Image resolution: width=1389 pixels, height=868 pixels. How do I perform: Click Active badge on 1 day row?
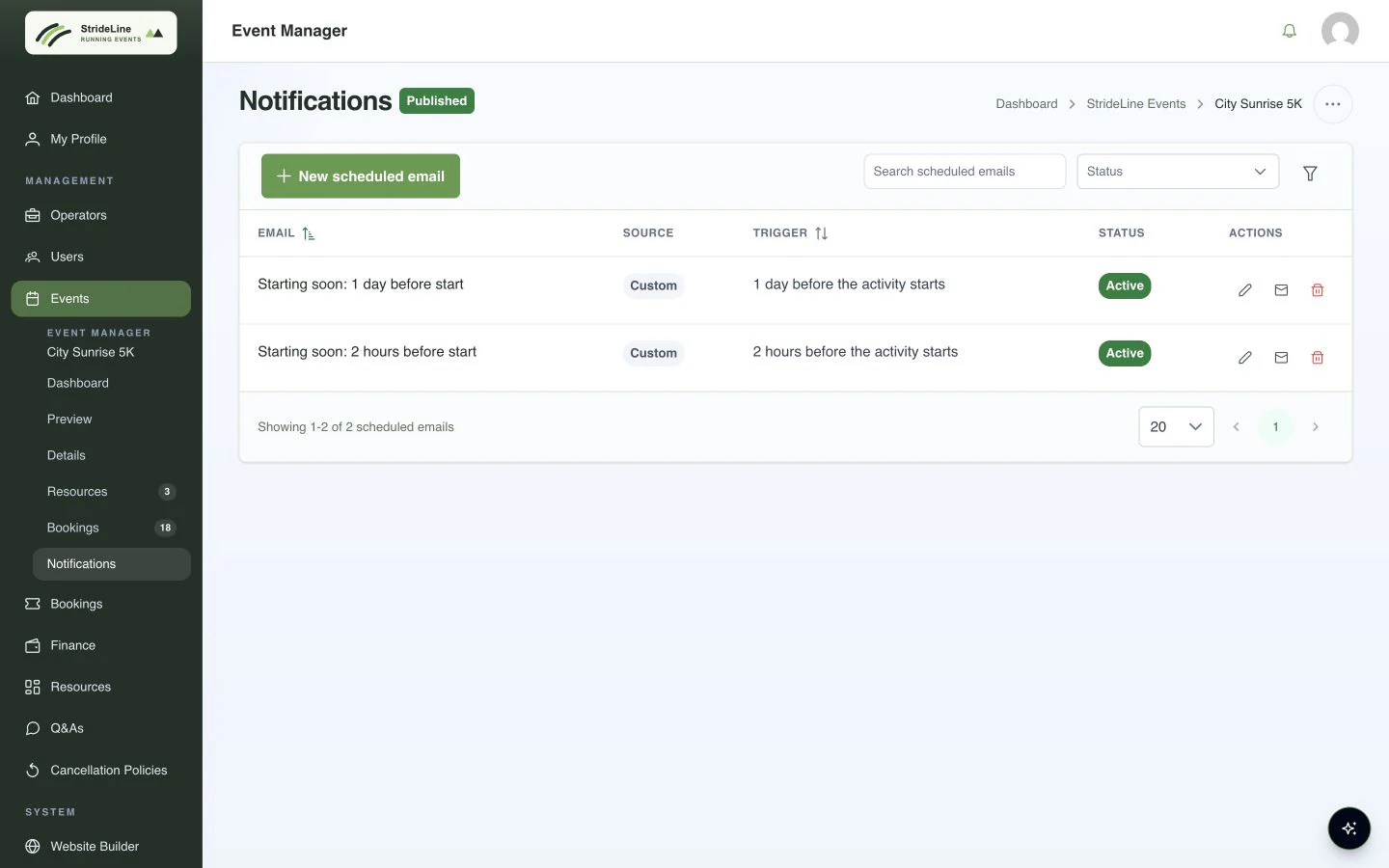[x=1125, y=286]
